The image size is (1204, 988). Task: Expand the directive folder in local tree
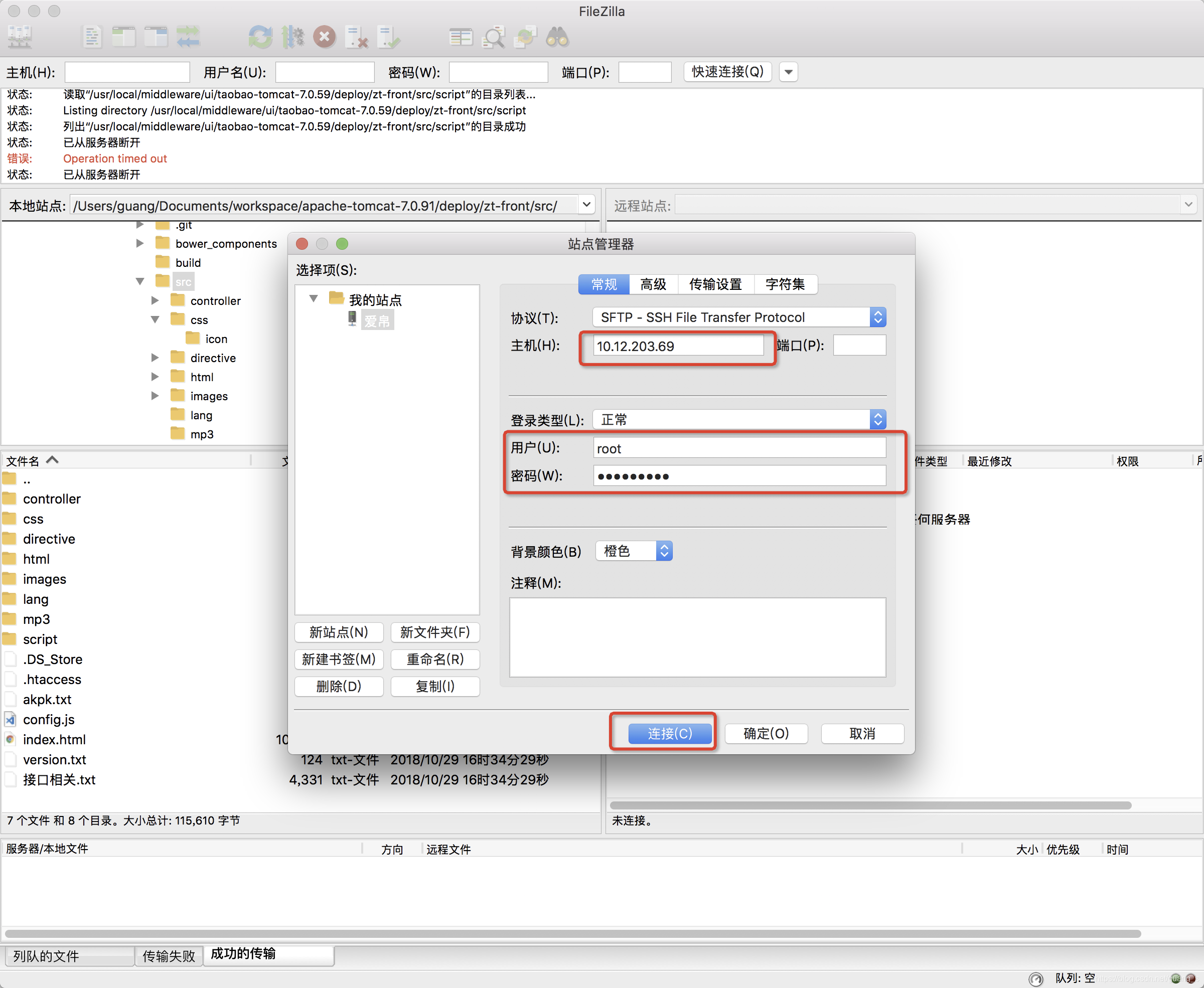[x=155, y=358]
